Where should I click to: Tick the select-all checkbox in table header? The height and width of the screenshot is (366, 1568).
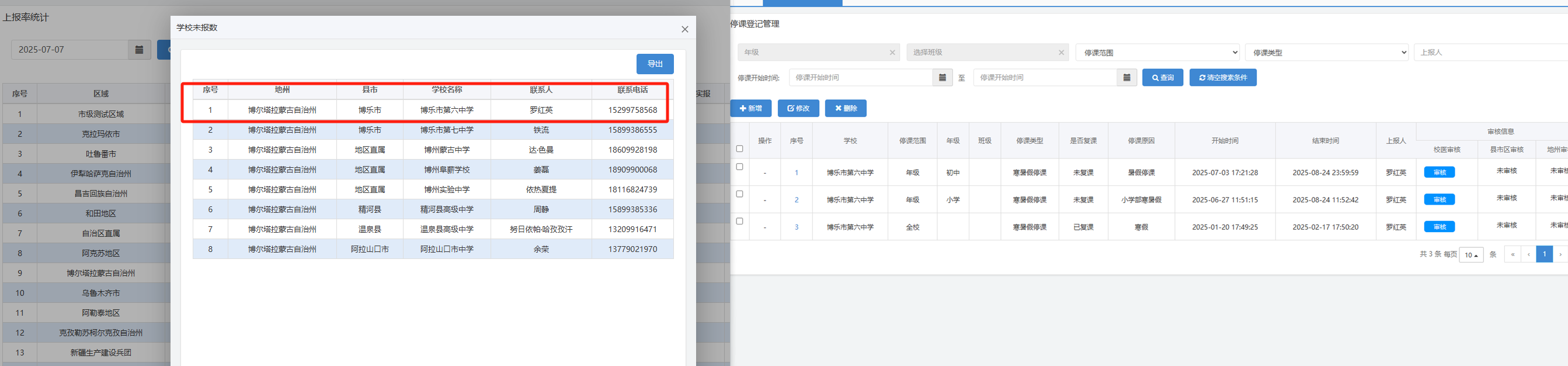[x=739, y=149]
